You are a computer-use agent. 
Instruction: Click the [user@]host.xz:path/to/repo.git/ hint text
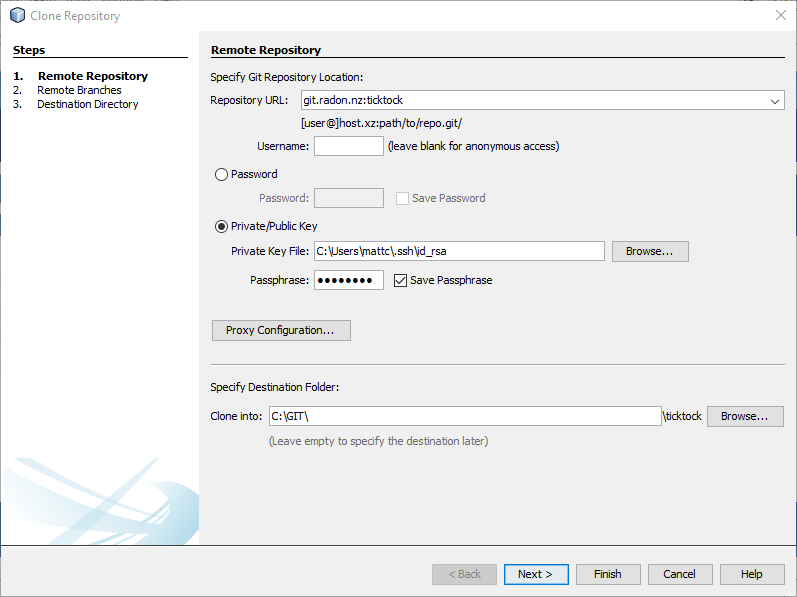click(x=381, y=123)
